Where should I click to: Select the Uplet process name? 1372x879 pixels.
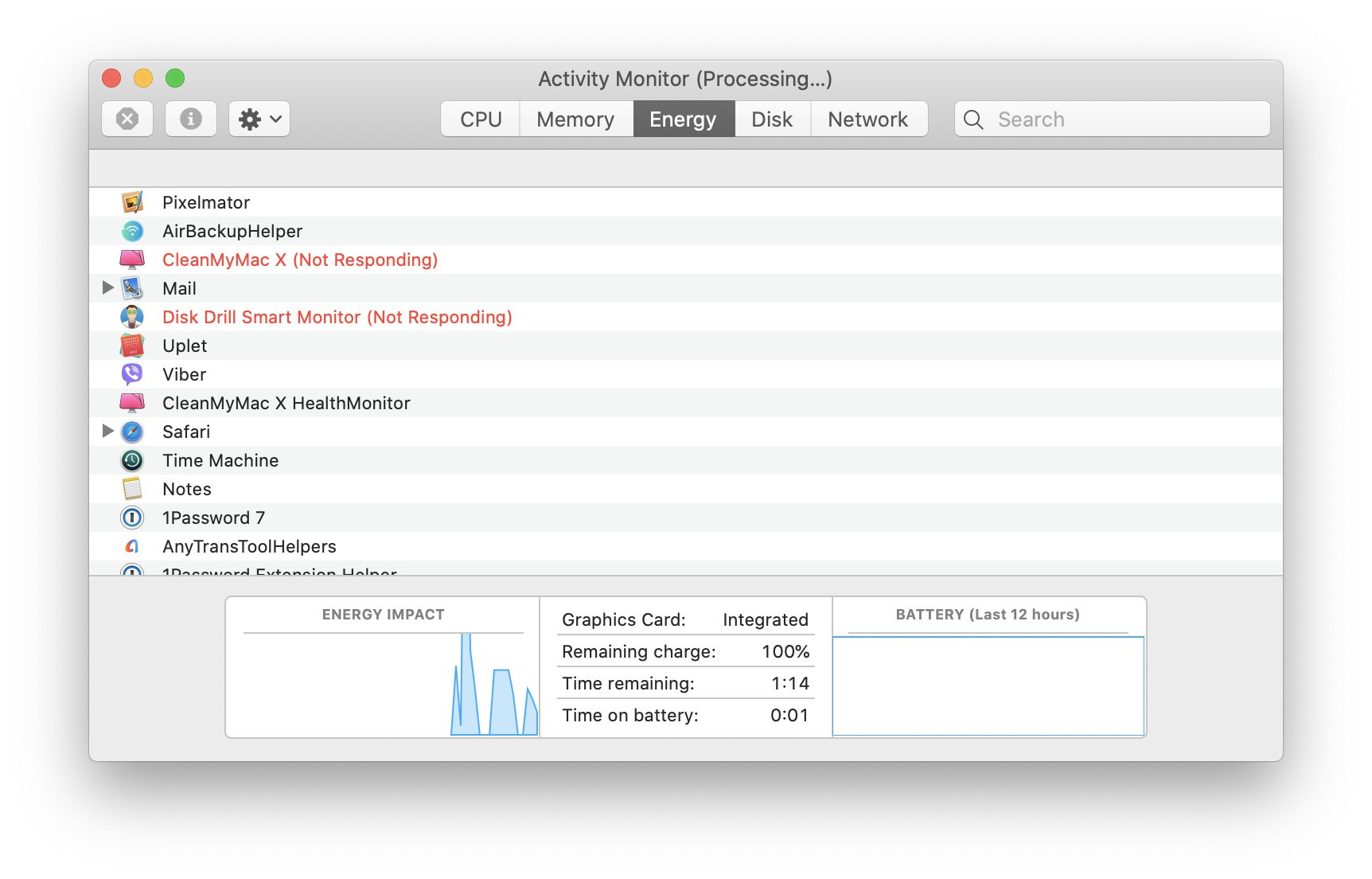coord(185,346)
